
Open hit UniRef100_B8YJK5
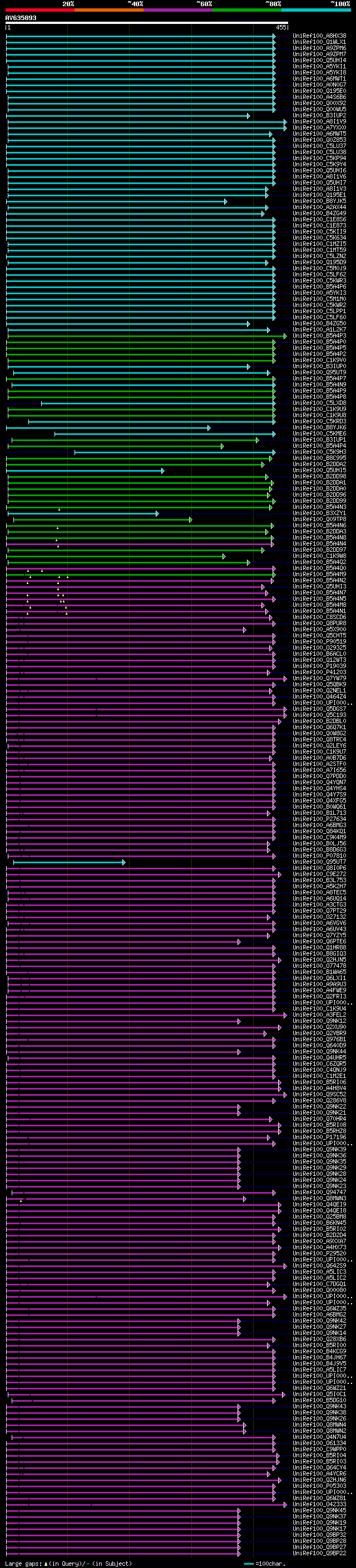[319, 201]
